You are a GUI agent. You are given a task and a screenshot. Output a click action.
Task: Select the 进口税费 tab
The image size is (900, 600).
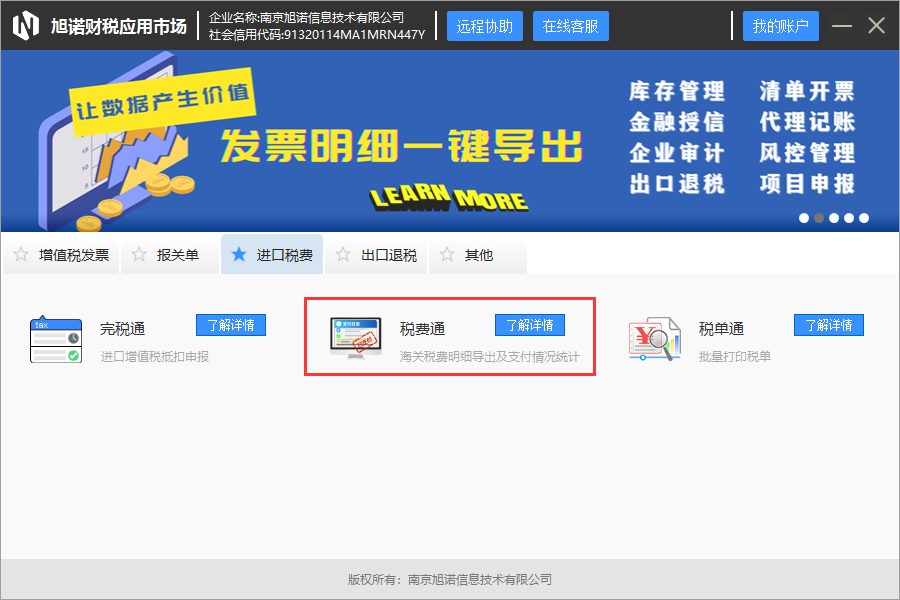pyautogui.click(x=272, y=254)
